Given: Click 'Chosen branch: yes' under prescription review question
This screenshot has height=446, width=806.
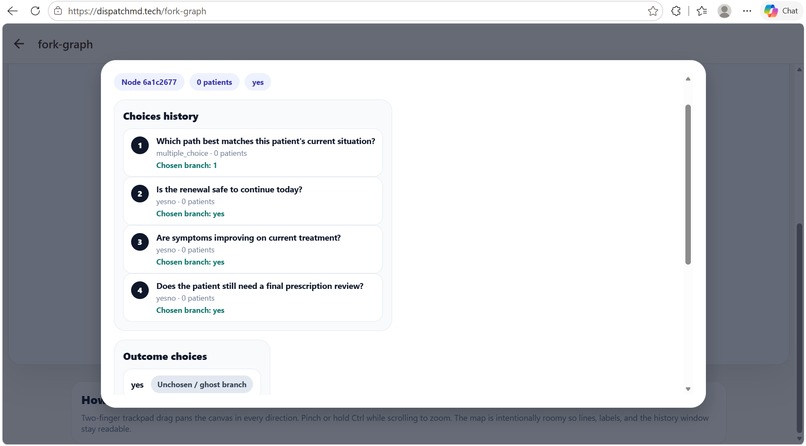Looking at the screenshot, I should 190,310.
